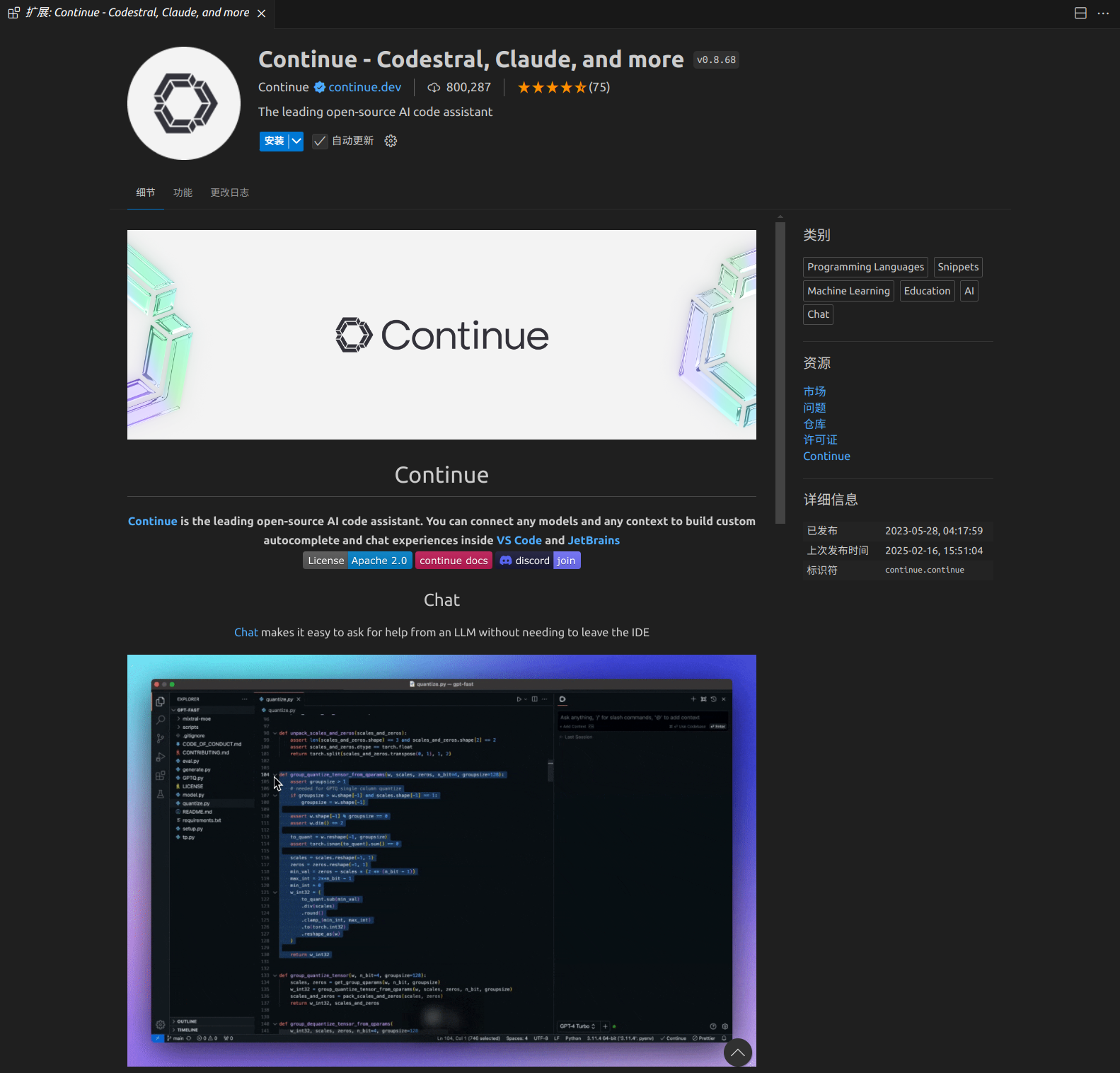
Task: Open the Chat documentation link
Action: [246, 632]
